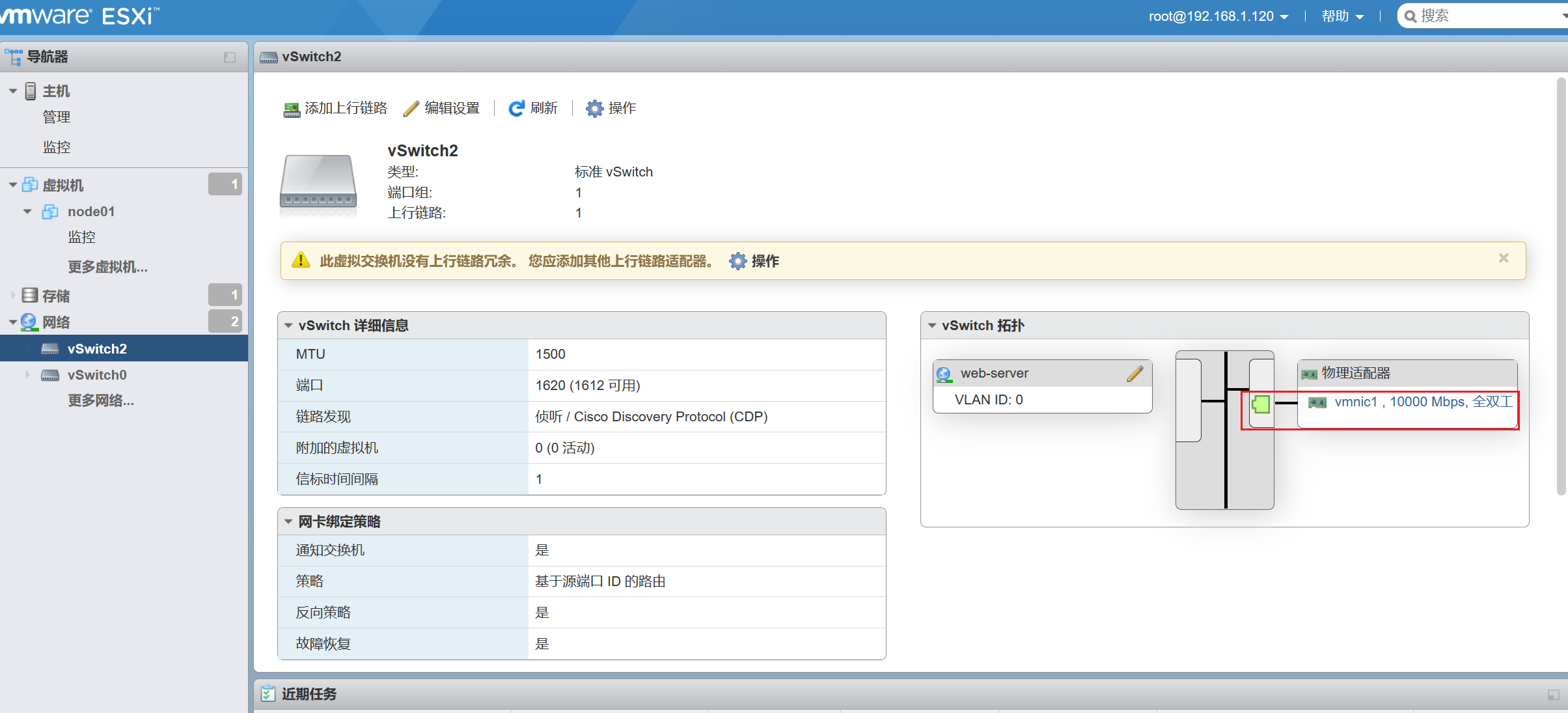This screenshot has width=1568, height=713.
Task: Open the Help (帮助) dropdown menu
Action: 1342,16
